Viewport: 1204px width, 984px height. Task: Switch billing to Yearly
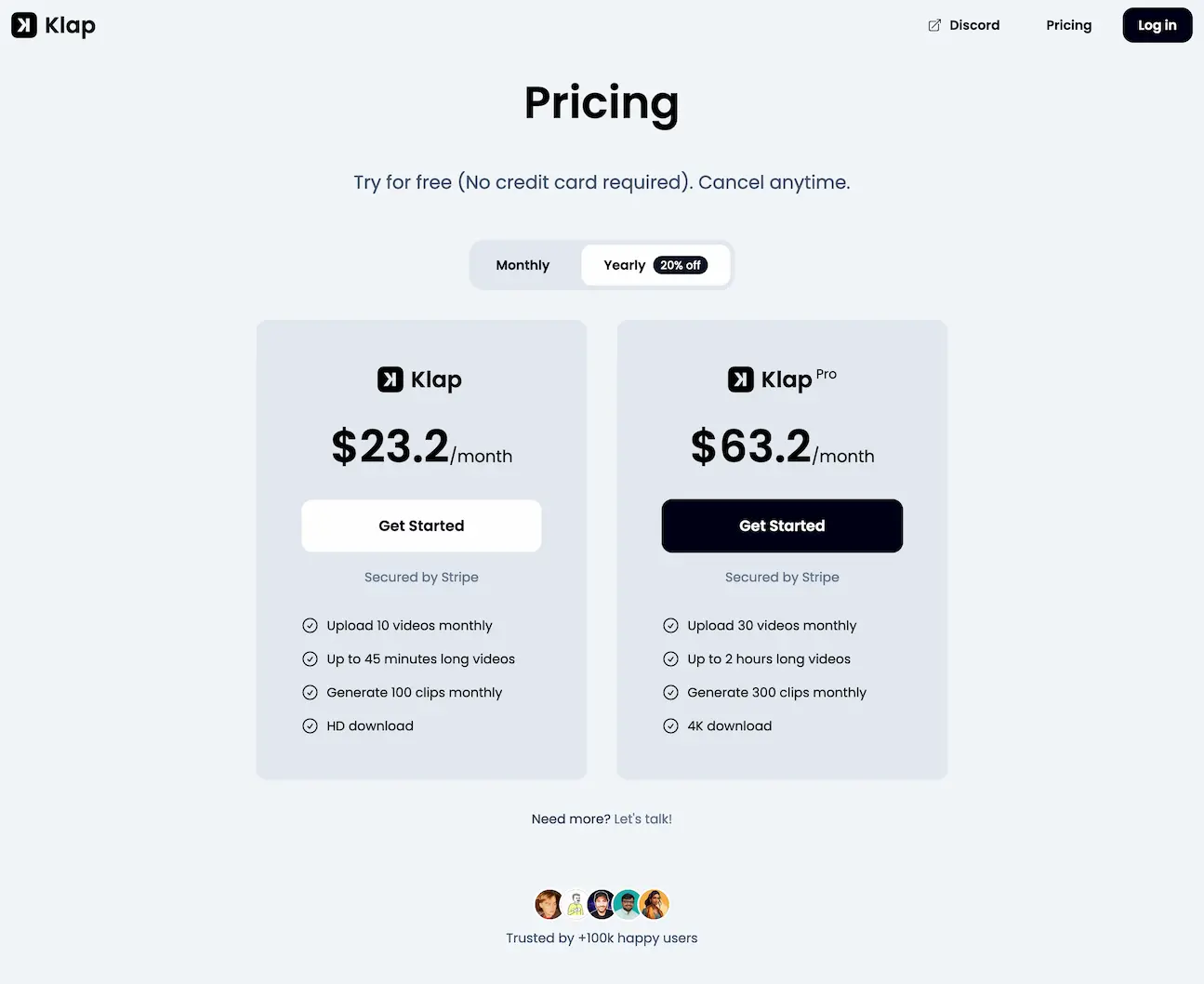tap(624, 265)
